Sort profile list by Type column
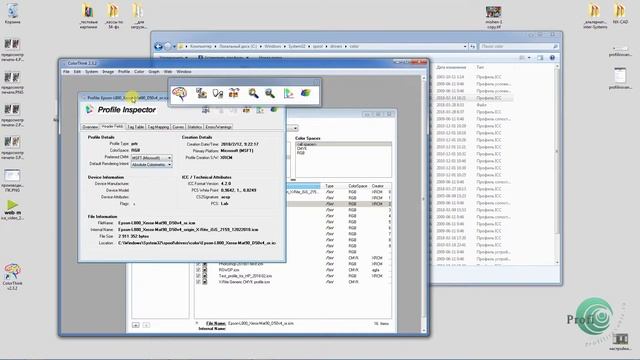 (330, 186)
